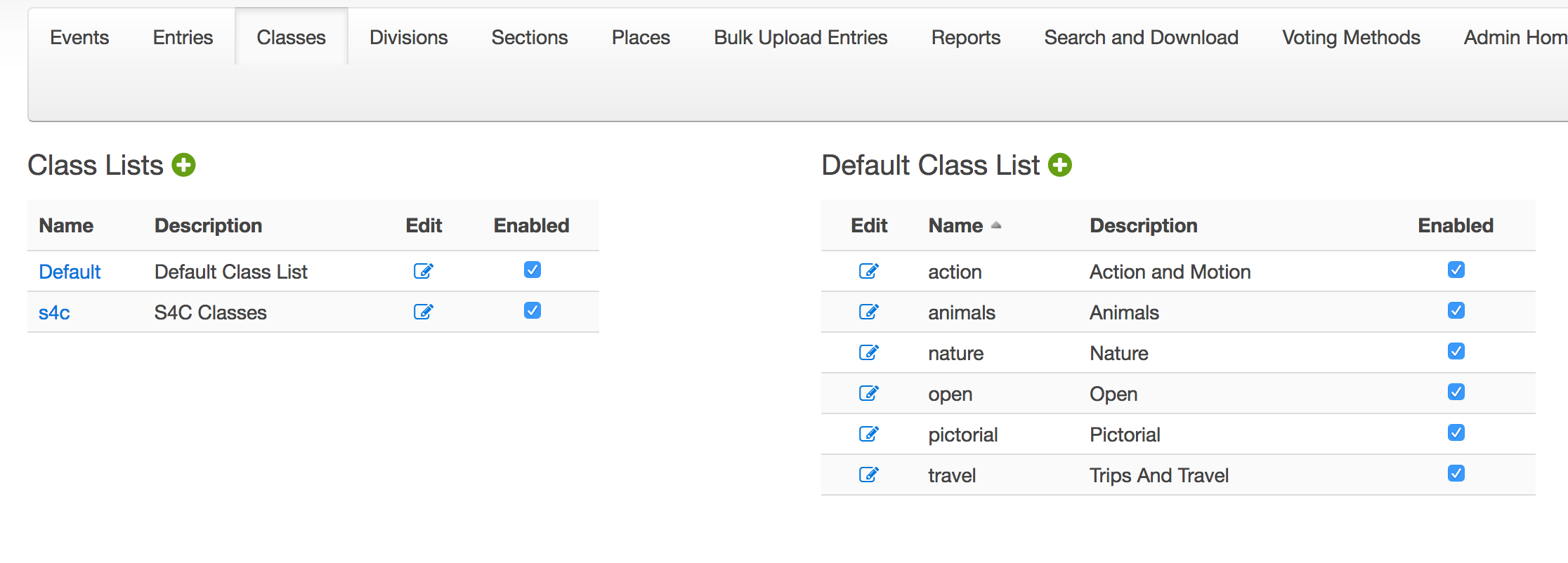Add a new class to Default Class List
Image resolution: width=1568 pixels, height=563 pixels.
(1059, 166)
